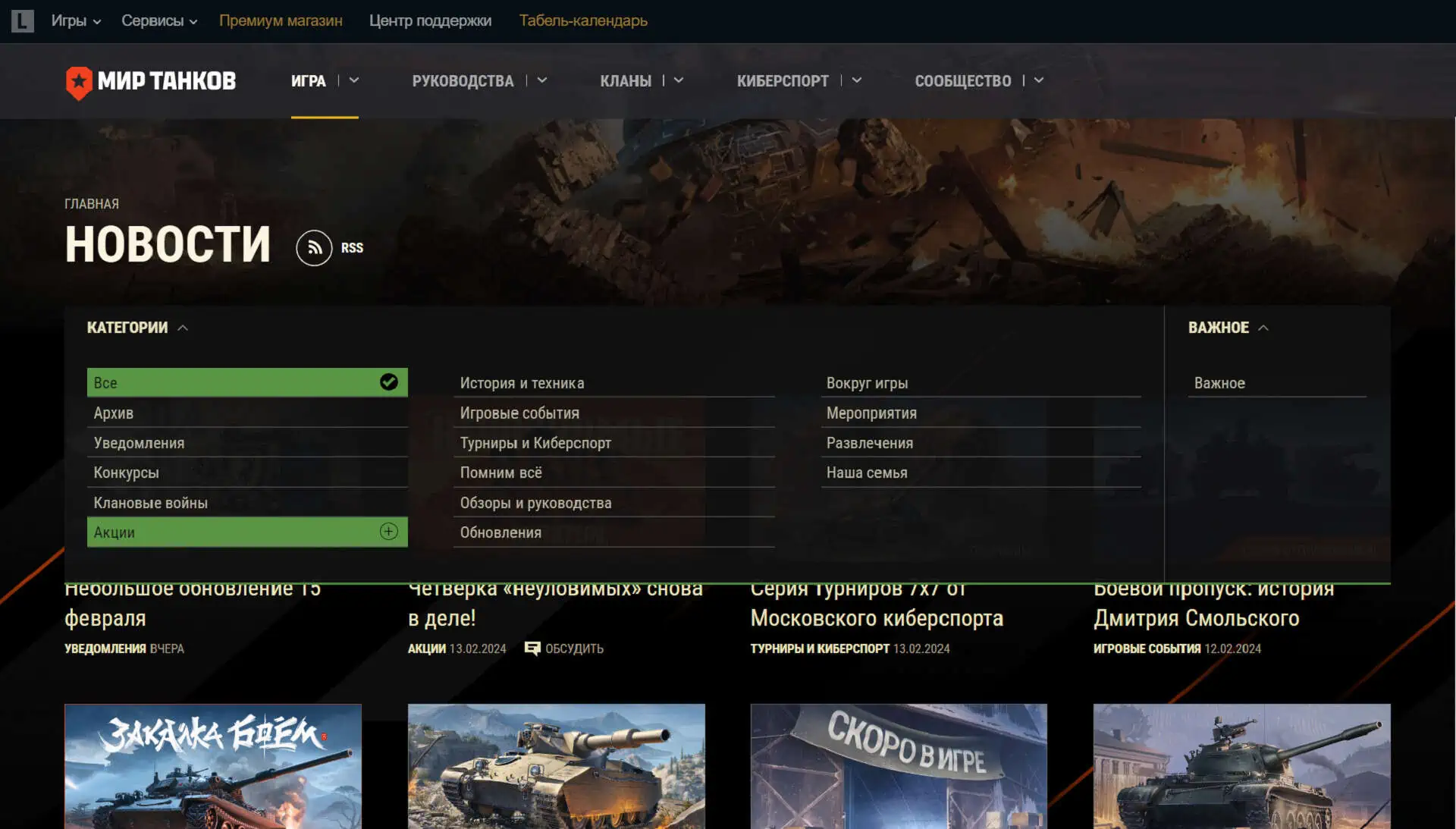Open the Табель-календарь link
1456x829 pixels.
pos(583,21)
